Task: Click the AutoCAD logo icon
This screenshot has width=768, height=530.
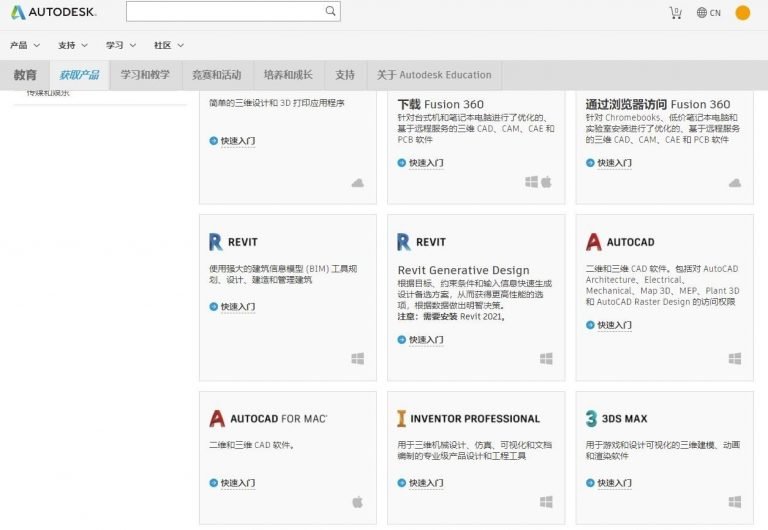Action: coord(594,242)
